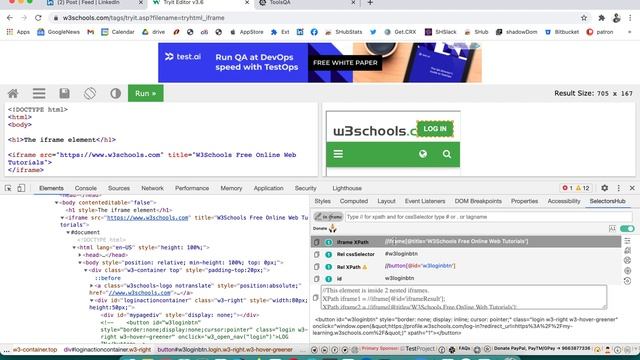Reload the page
This screenshot has height=360, width=640.
click(38, 18)
